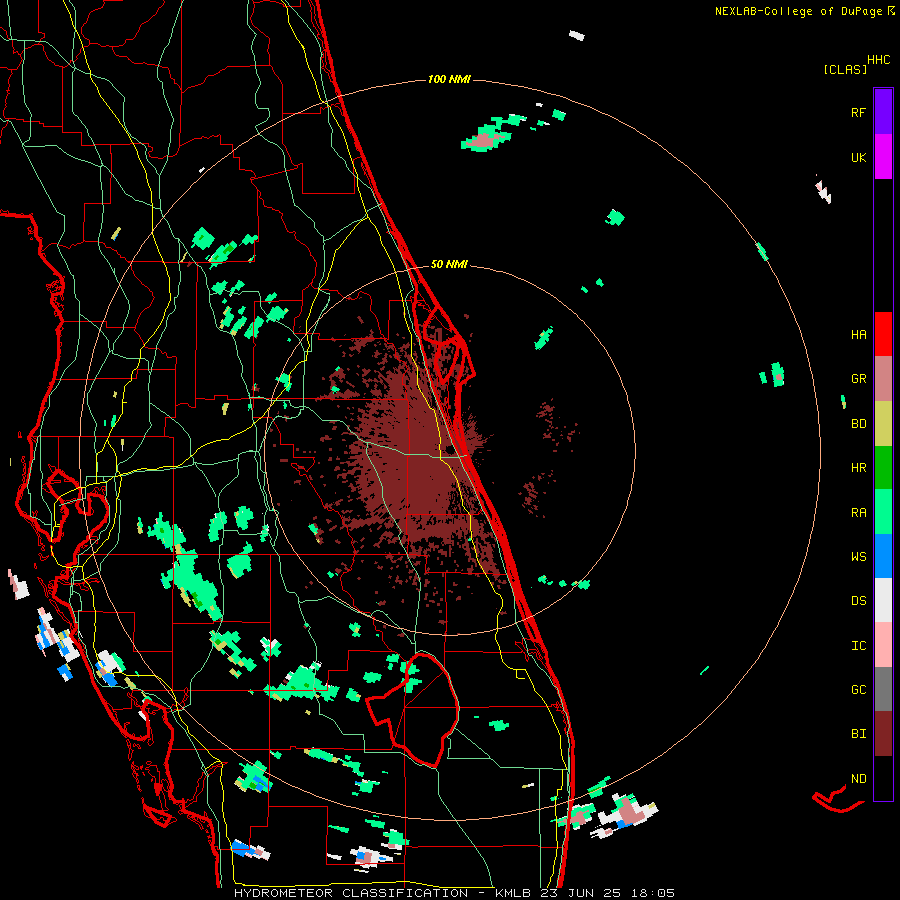The height and width of the screenshot is (900, 900).
Task: Click the IC pink legend swatch
Action: (883, 645)
